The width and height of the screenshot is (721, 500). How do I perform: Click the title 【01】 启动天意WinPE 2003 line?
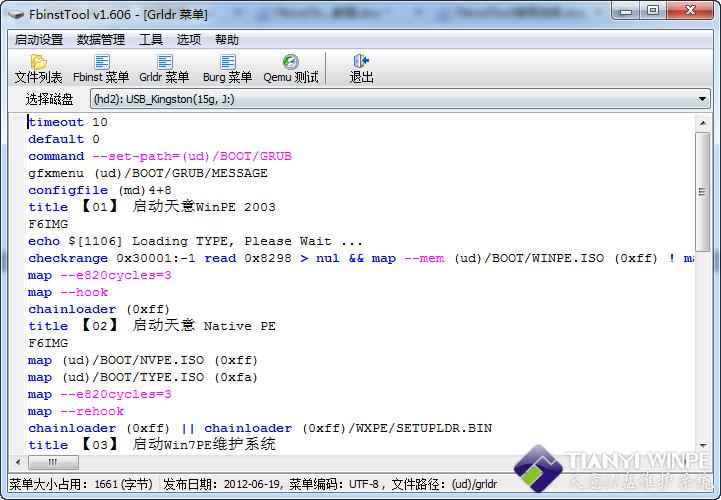(x=152, y=207)
